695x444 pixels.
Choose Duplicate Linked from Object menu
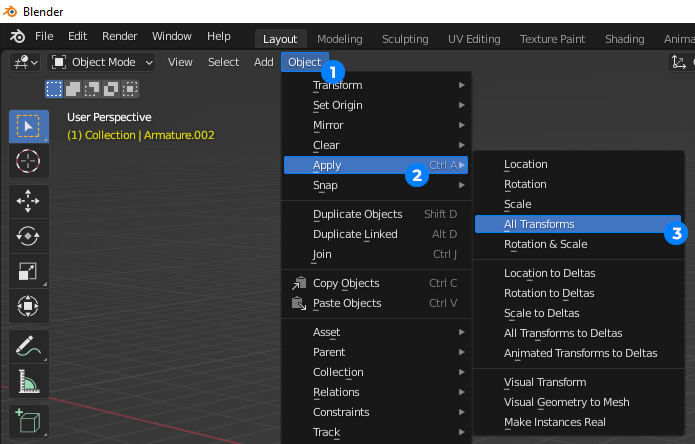click(x=376, y=234)
